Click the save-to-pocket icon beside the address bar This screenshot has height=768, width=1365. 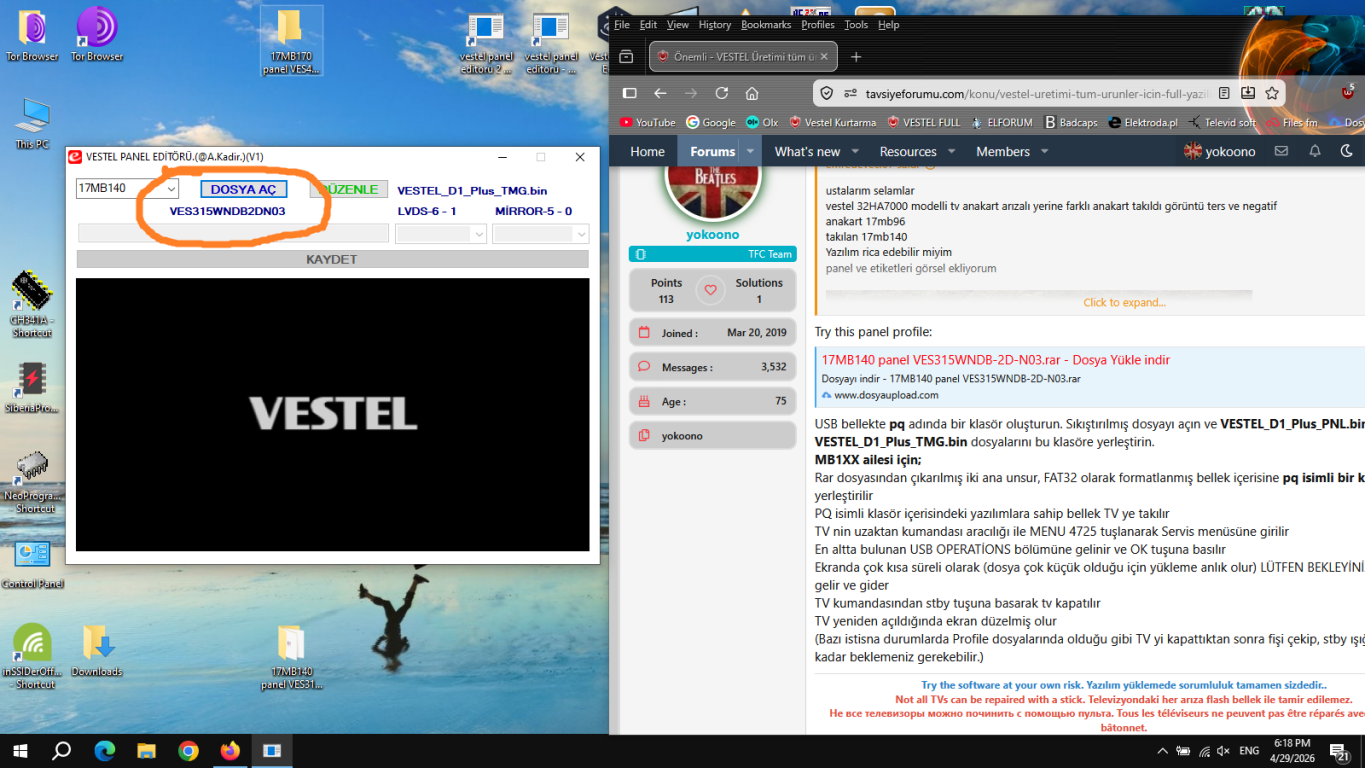pos(1248,92)
